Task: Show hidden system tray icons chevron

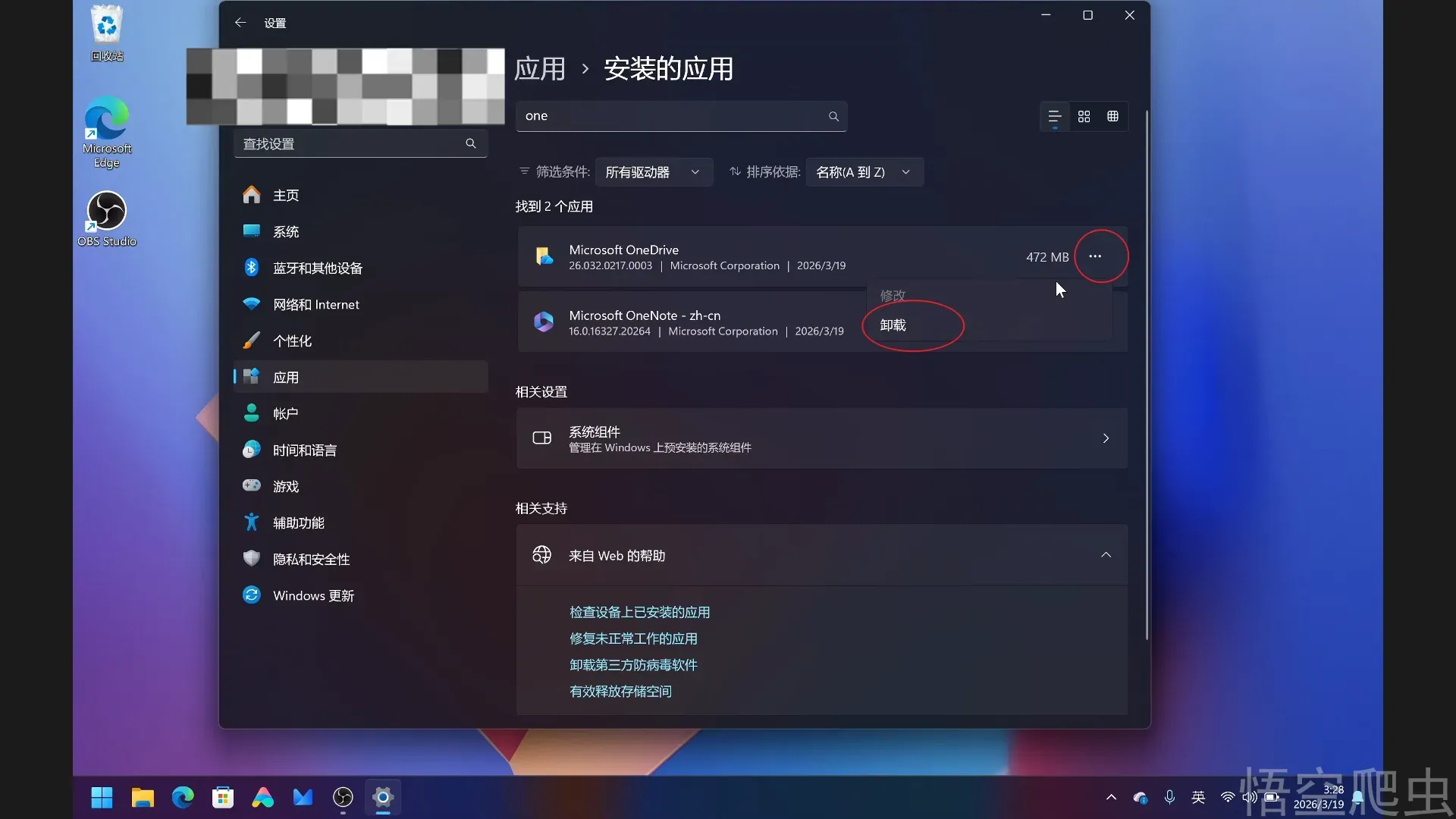Action: click(x=1111, y=797)
